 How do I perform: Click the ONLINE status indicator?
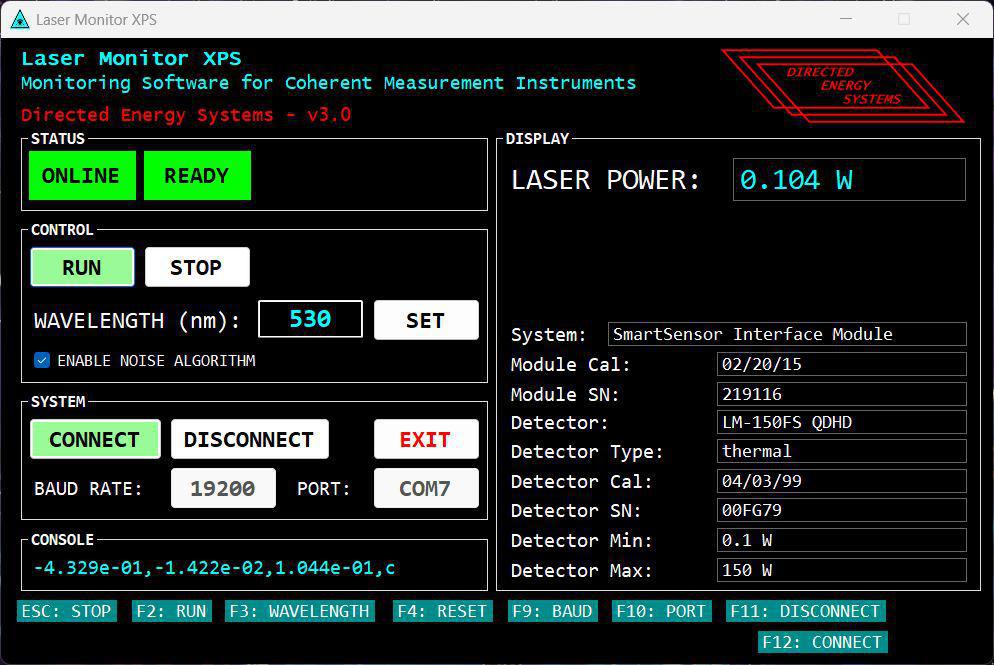[x=81, y=176]
